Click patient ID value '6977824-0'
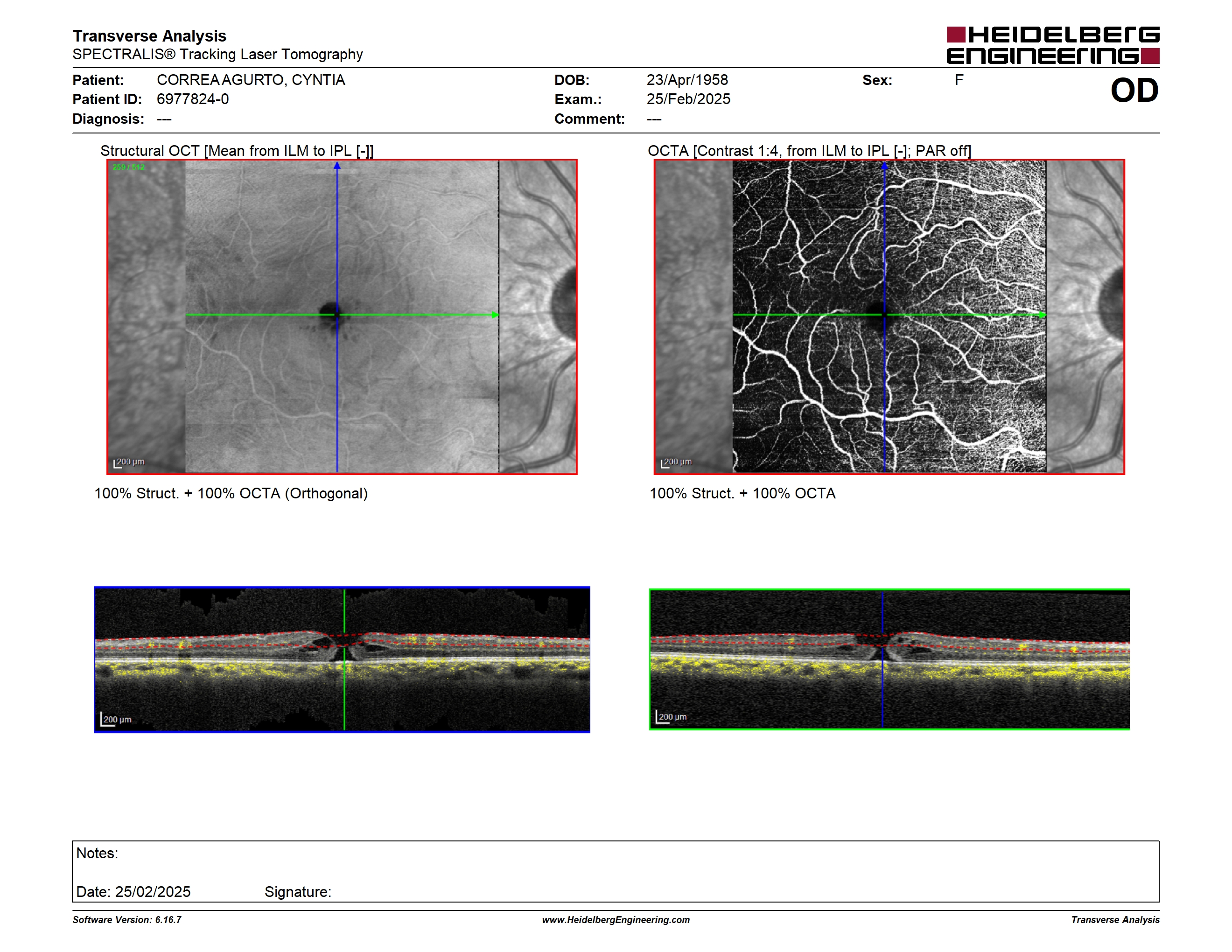This screenshot has width=1232, height=952. [x=193, y=99]
